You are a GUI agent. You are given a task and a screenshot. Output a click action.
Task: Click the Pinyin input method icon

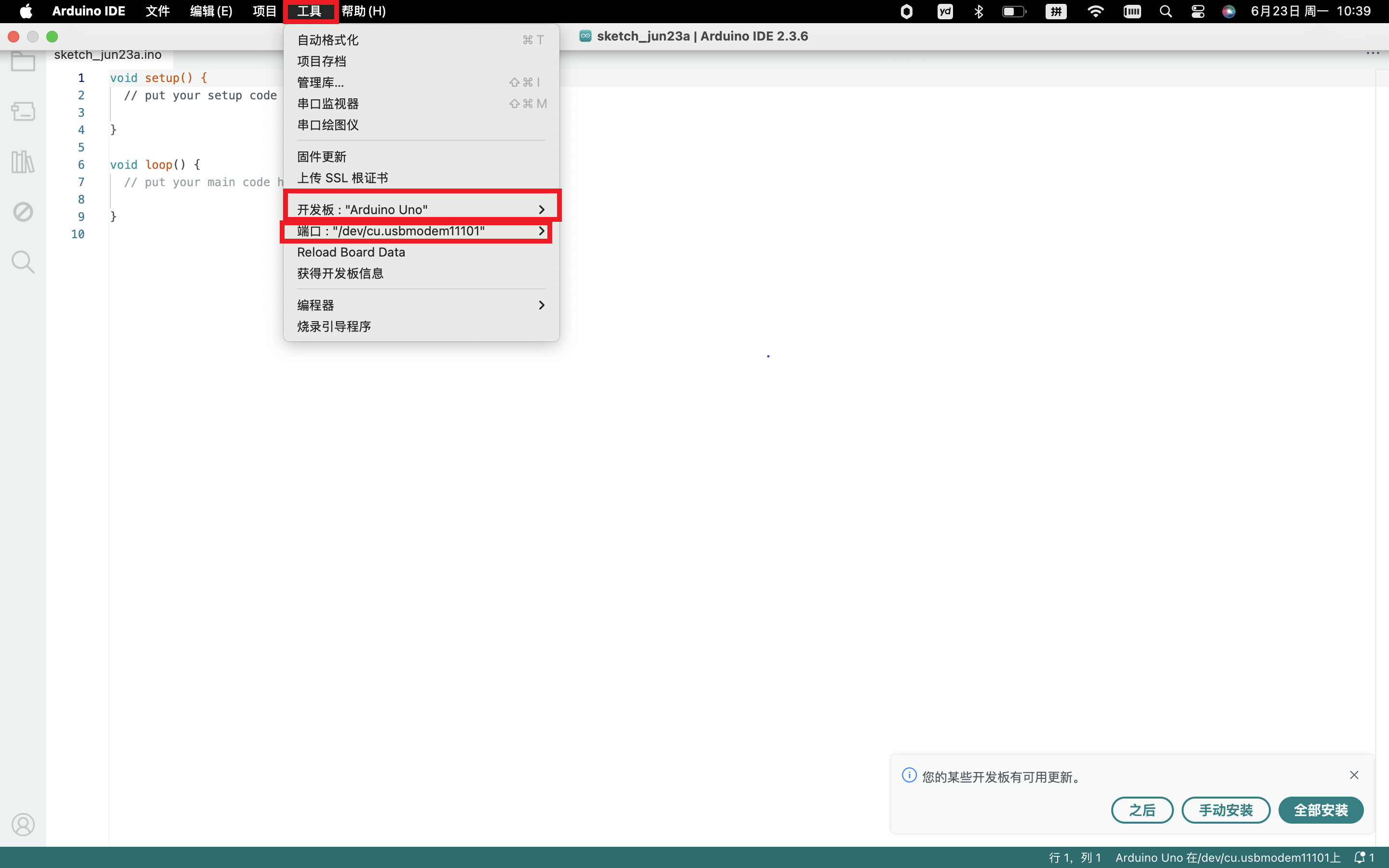click(x=1056, y=11)
